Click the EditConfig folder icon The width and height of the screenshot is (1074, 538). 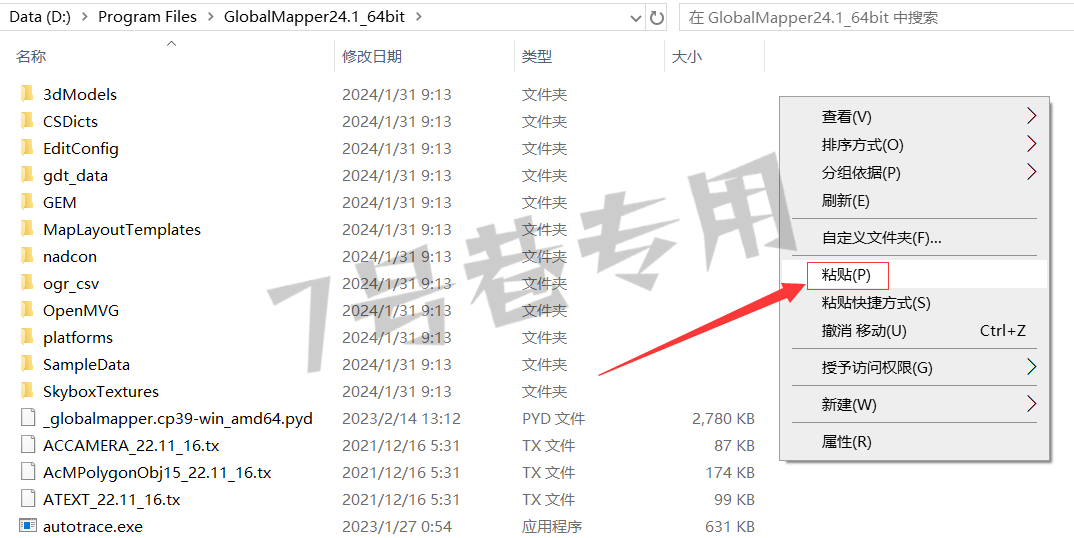click(27, 148)
